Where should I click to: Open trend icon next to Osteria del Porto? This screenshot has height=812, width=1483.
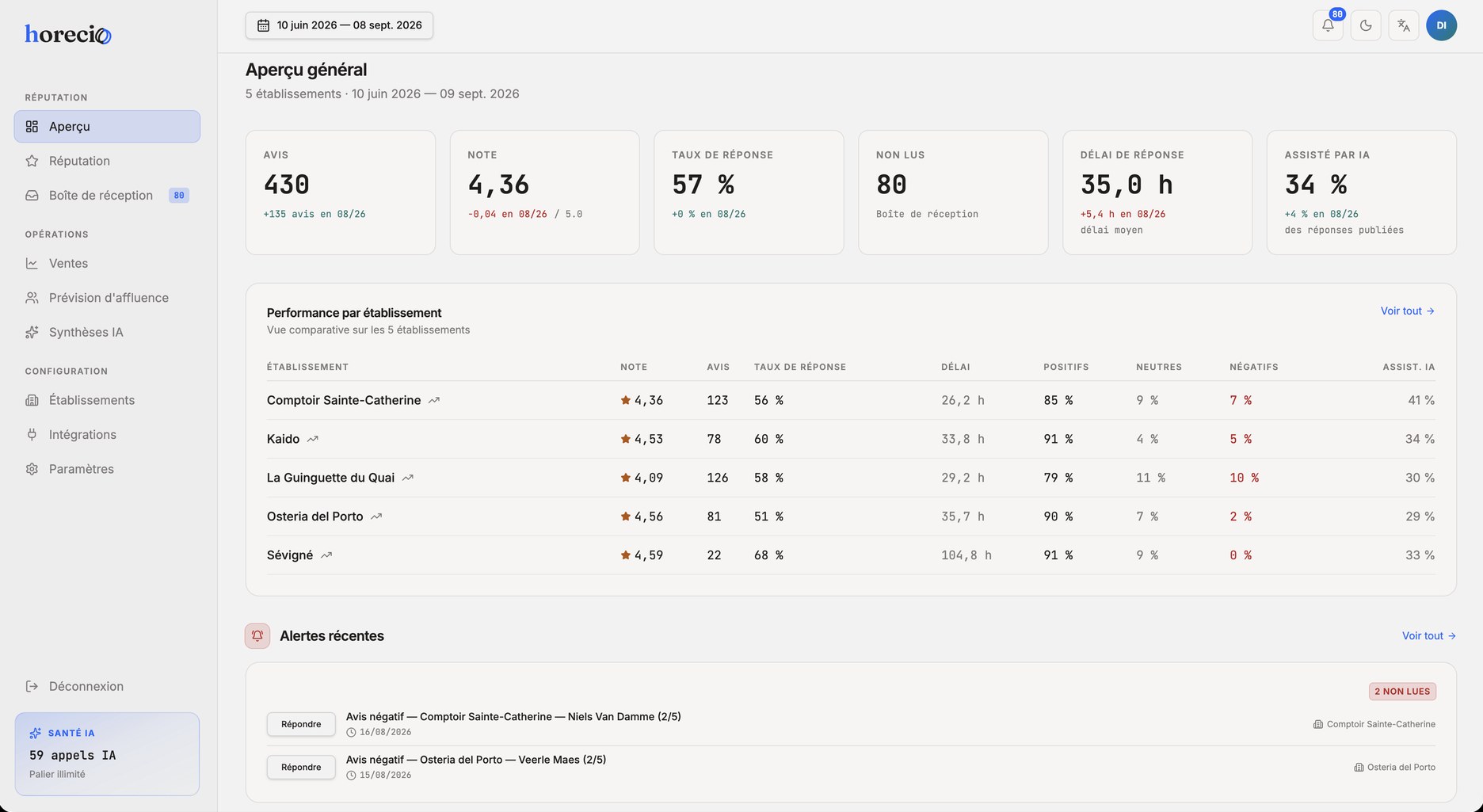376,517
